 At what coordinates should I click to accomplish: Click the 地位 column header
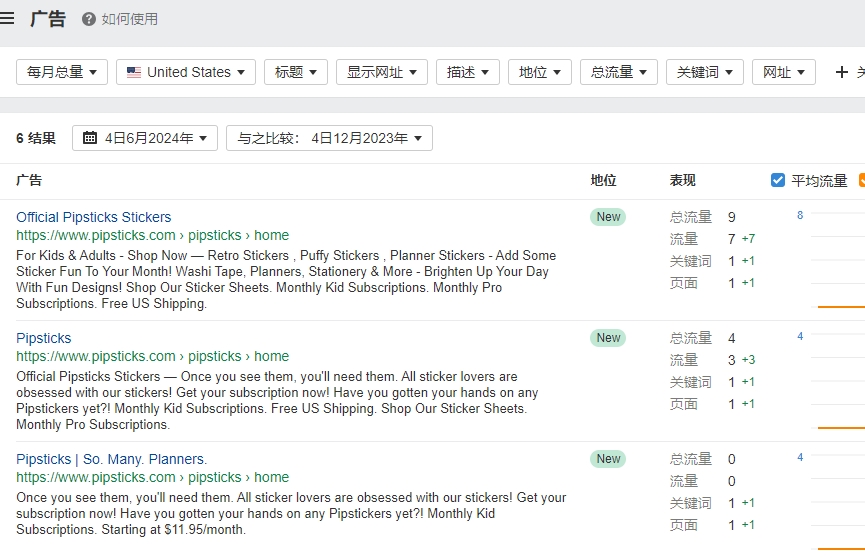[604, 180]
